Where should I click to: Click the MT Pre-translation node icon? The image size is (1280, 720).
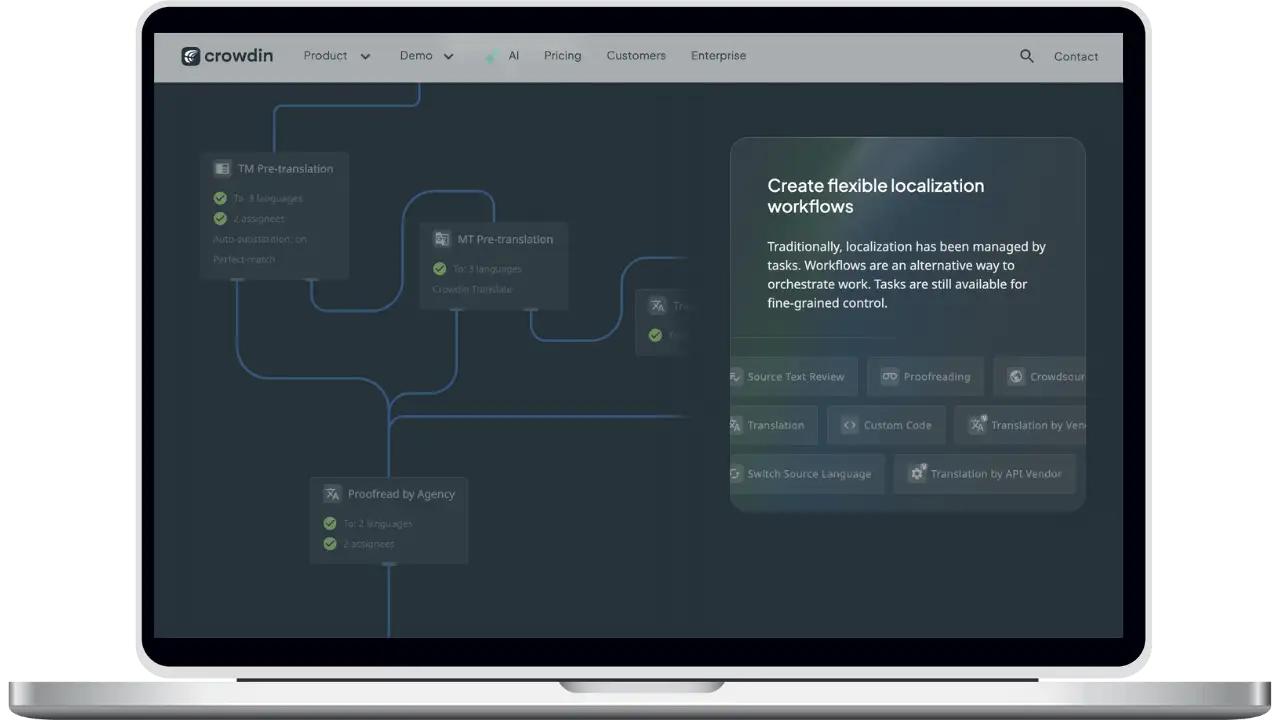441,239
